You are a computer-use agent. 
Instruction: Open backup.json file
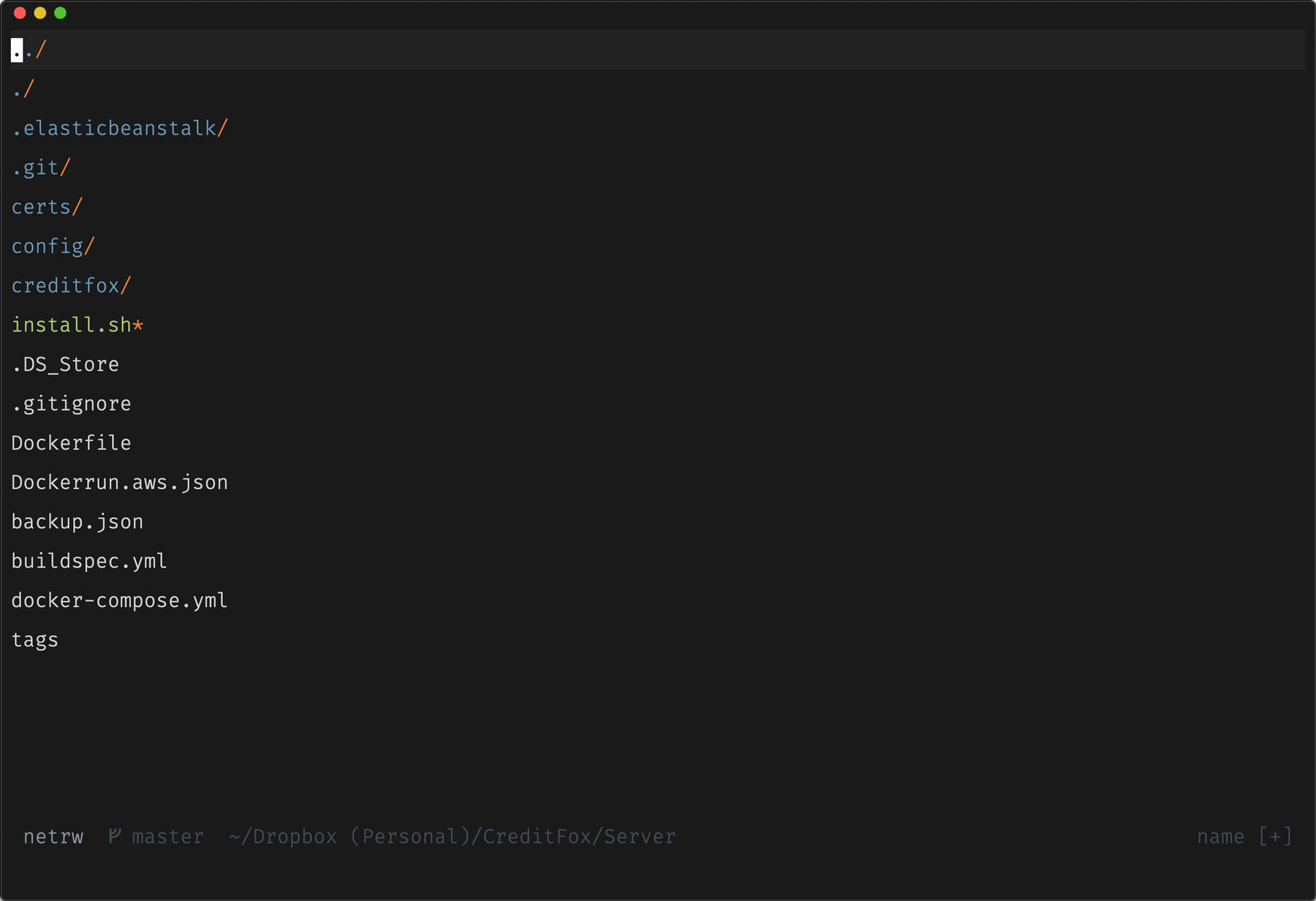77,522
